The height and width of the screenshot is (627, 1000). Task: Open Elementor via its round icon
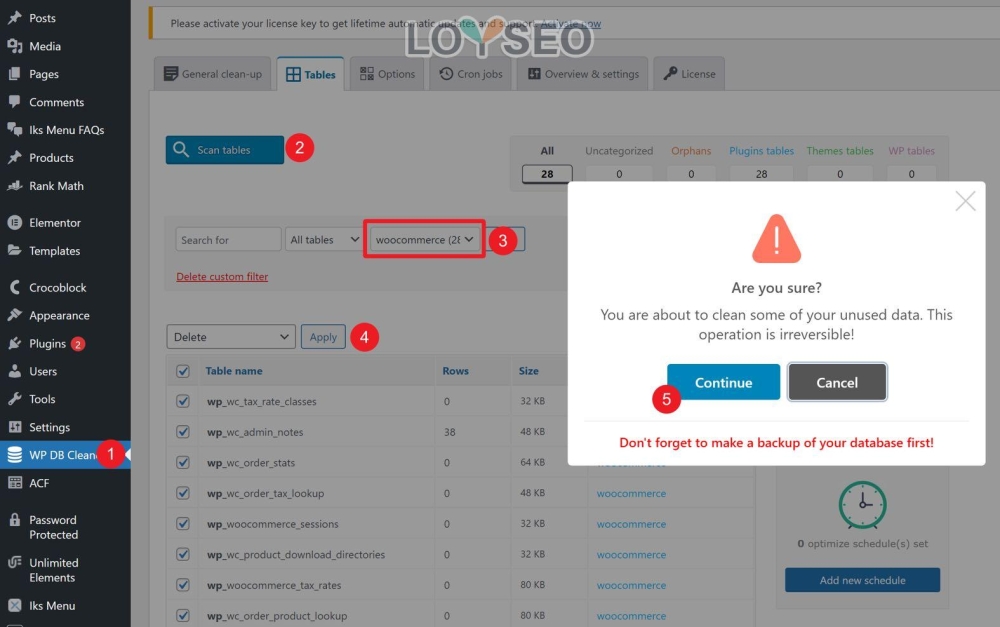pos(15,223)
